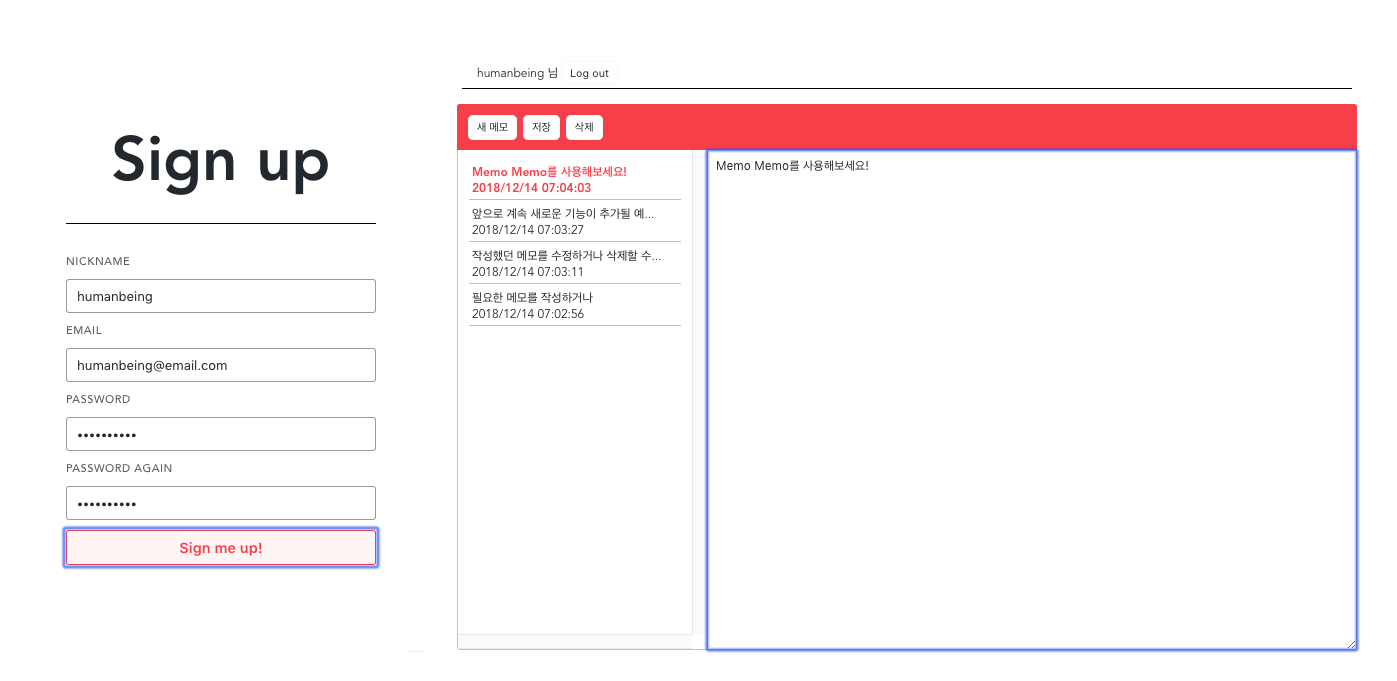The width and height of the screenshot is (1397, 681).
Task: Click the 2018/12/14 07:04:03 timestamp
Action: [x=531, y=188]
